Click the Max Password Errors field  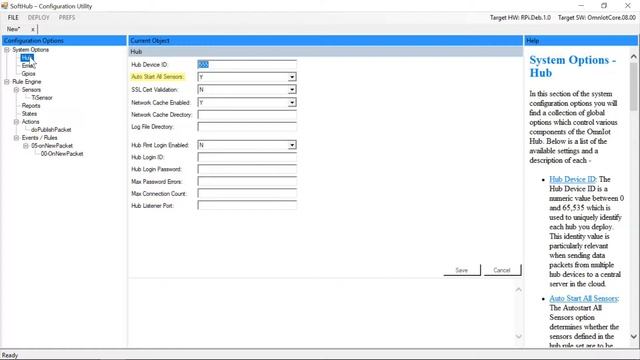click(247, 181)
